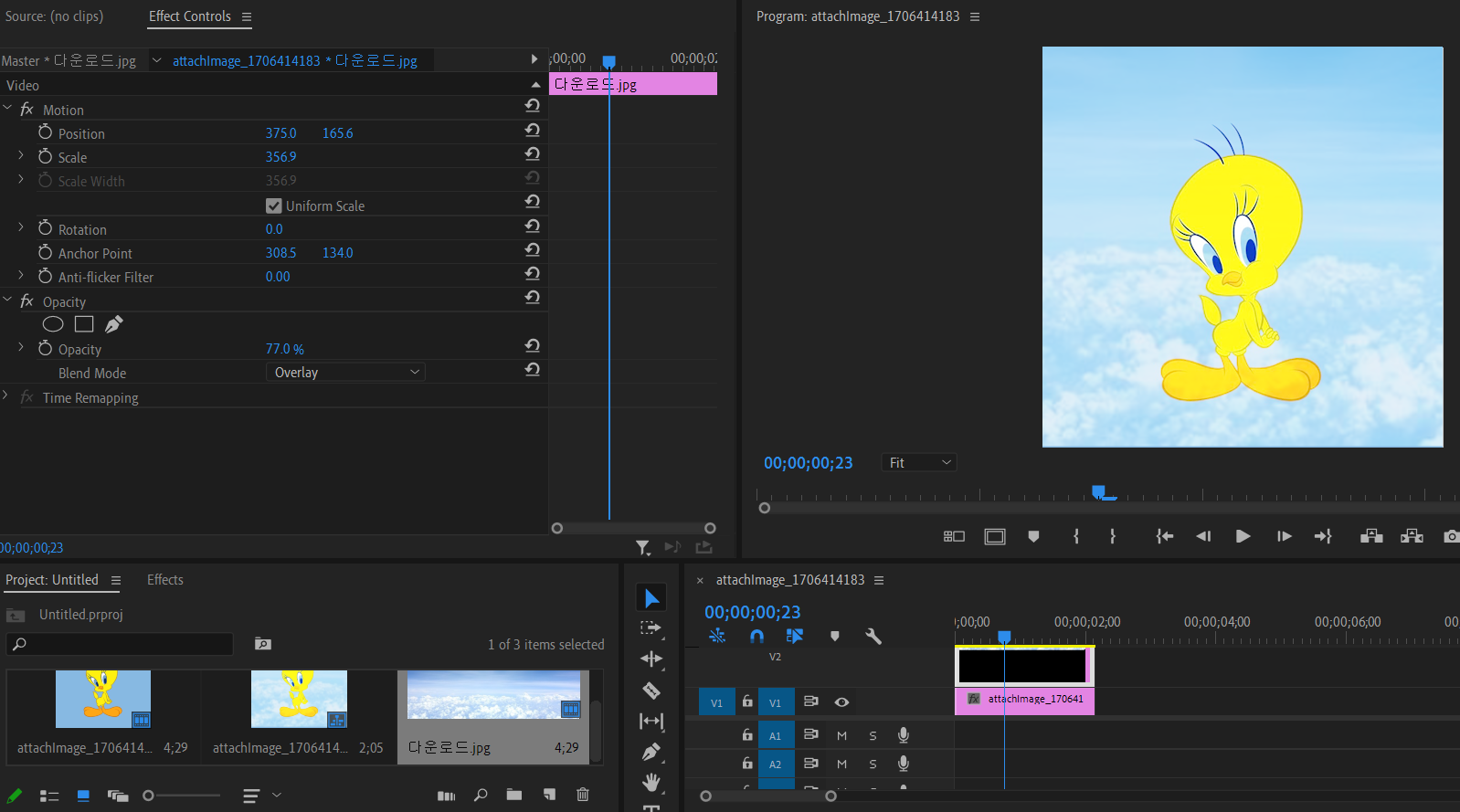Toggle animation stopwatch for Rotation
The width and height of the screenshot is (1460, 812).
(45, 228)
